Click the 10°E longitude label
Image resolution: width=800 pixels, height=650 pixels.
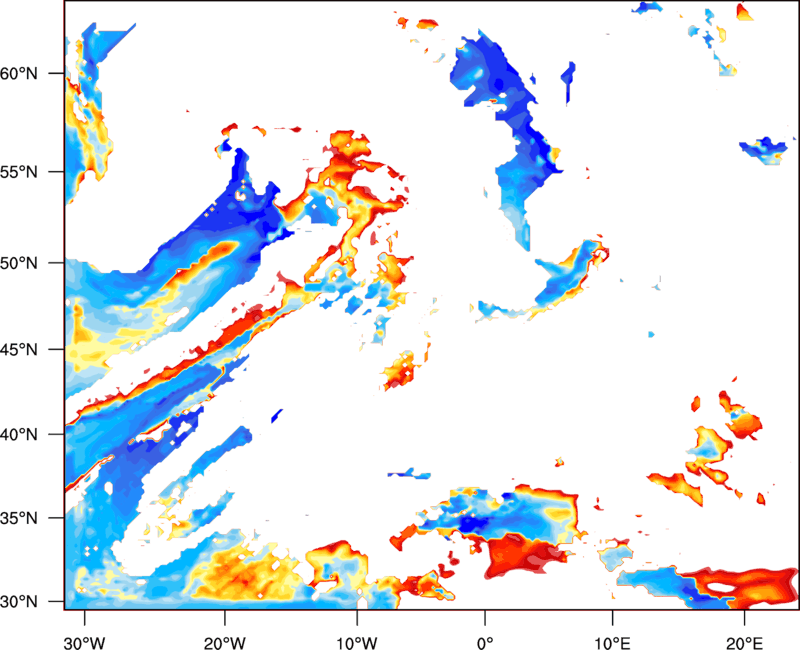(612, 643)
